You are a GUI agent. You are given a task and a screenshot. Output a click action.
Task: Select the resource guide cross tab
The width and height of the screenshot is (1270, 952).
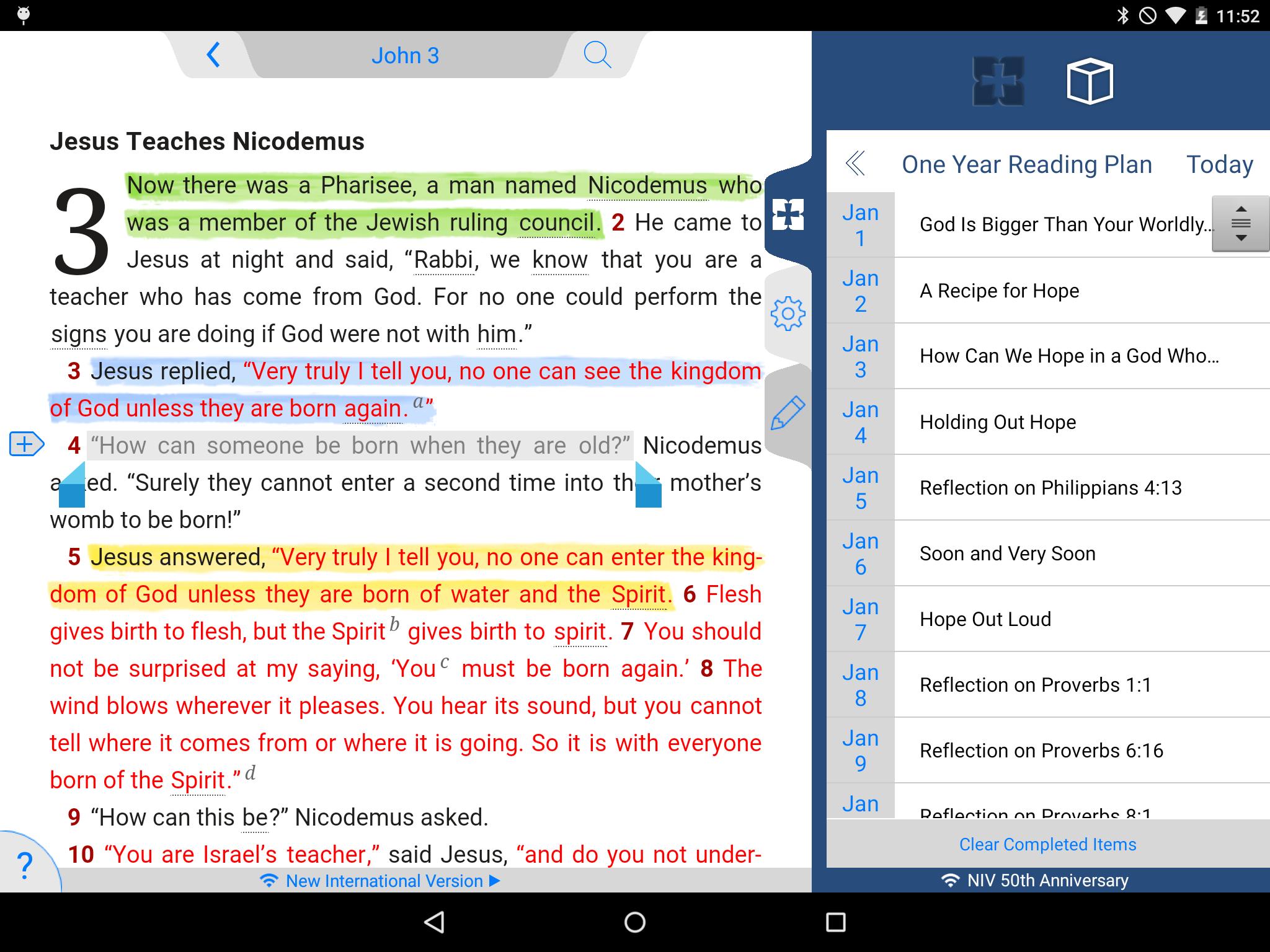788,214
